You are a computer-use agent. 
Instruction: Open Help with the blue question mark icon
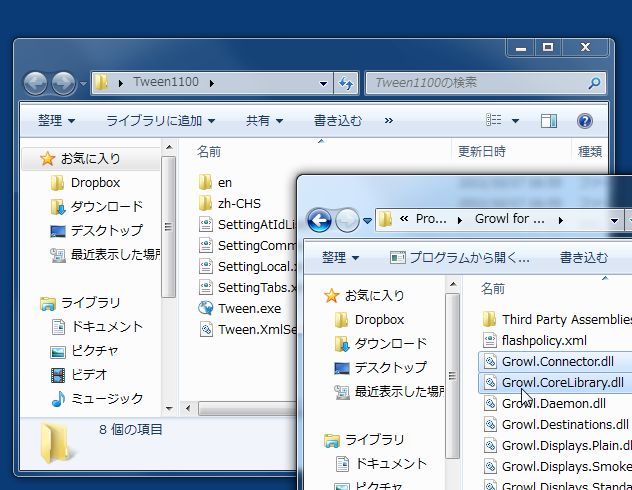(x=584, y=120)
